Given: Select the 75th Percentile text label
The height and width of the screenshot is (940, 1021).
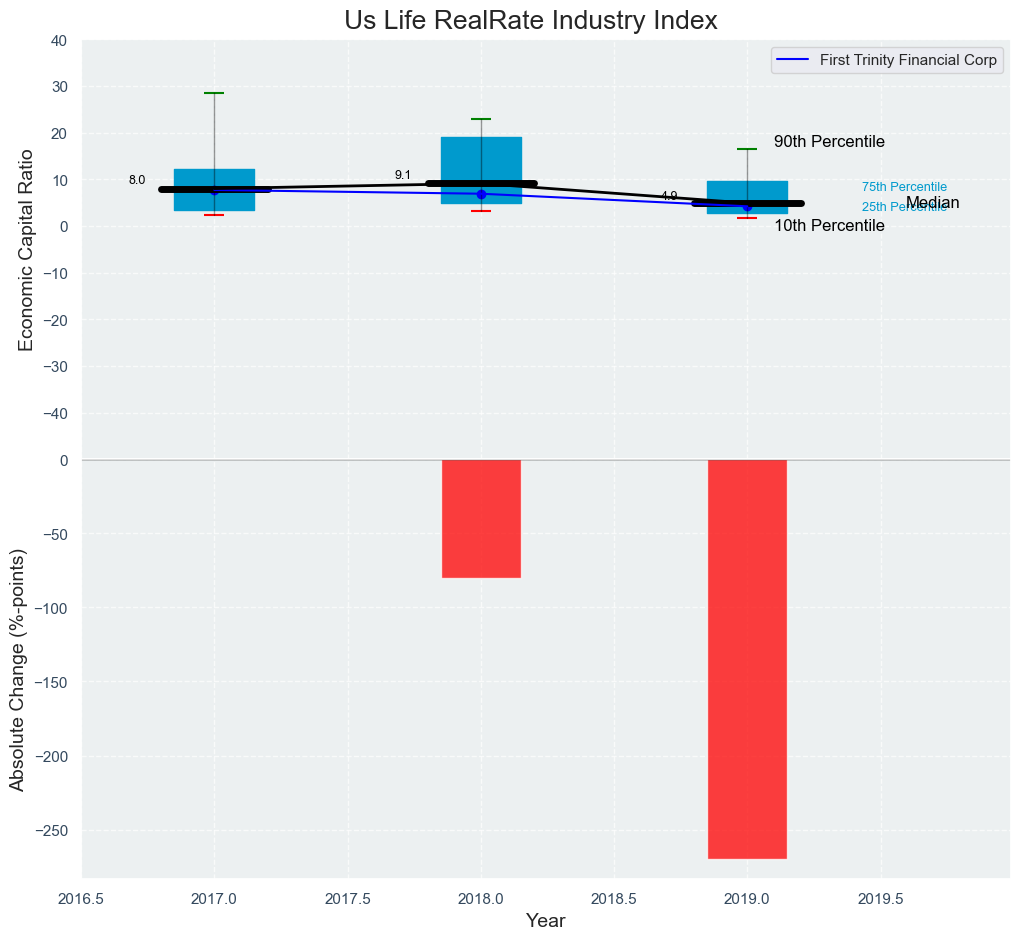Looking at the screenshot, I should pyautogui.click(x=904, y=187).
